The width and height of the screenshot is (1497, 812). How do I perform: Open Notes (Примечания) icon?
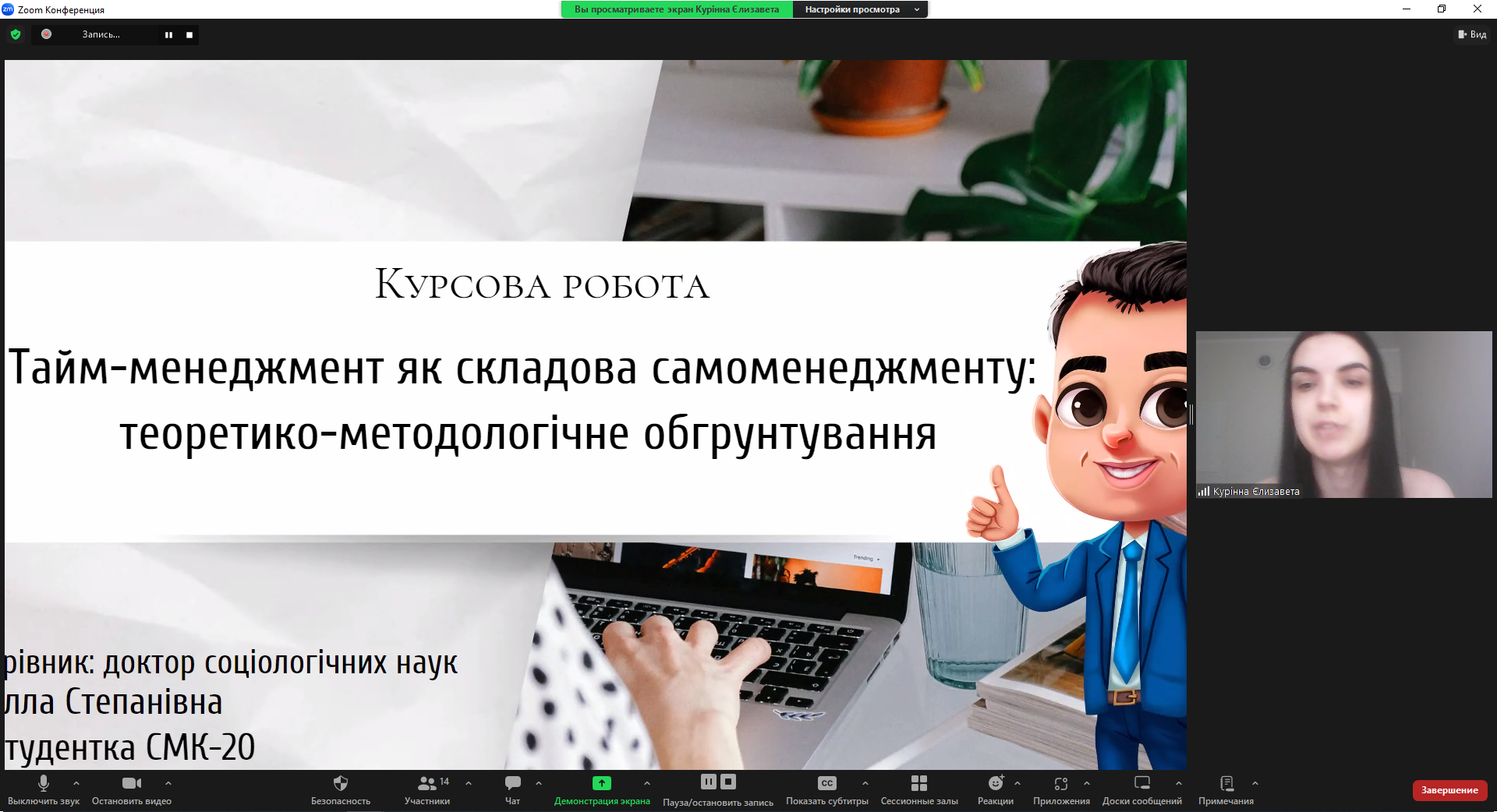(x=1226, y=783)
